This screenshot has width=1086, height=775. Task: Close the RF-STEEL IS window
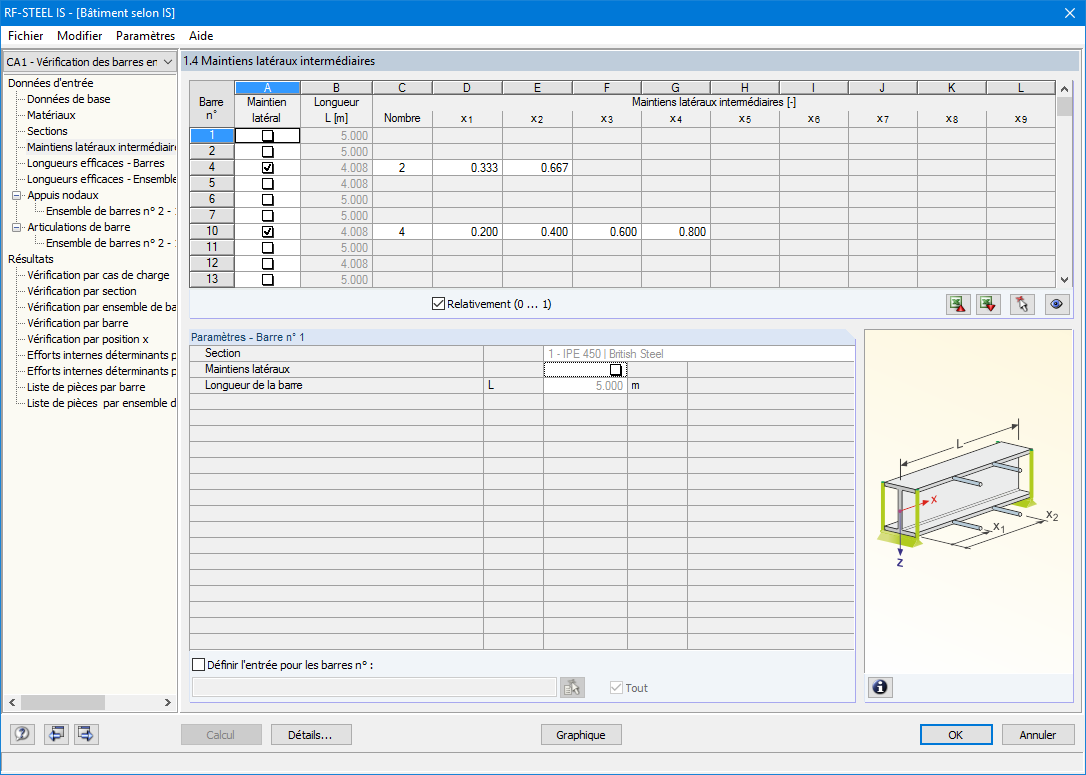1069,12
